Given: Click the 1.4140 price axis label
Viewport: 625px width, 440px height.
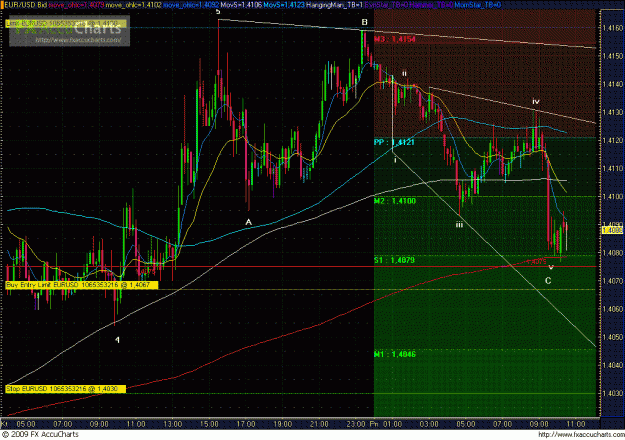Looking at the screenshot, I should pyautogui.click(x=612, y=84).
